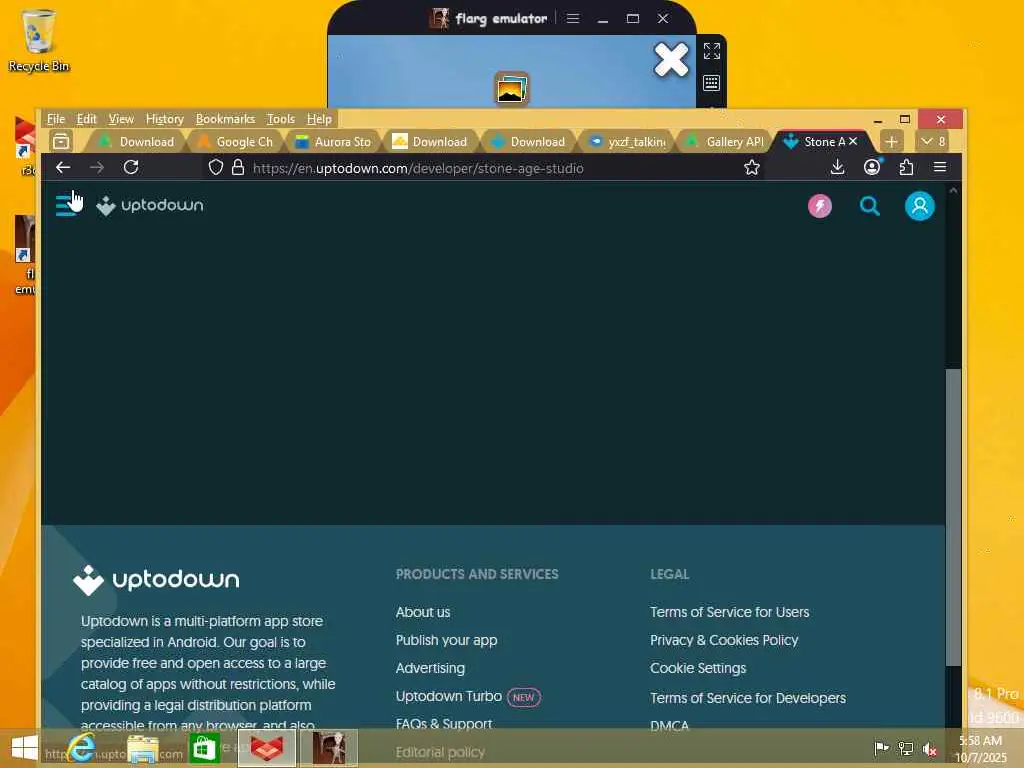The image size is (1024, 768).
Task: Open the Privacy & Cookies Policy link
Action: [x=724, y=641]
